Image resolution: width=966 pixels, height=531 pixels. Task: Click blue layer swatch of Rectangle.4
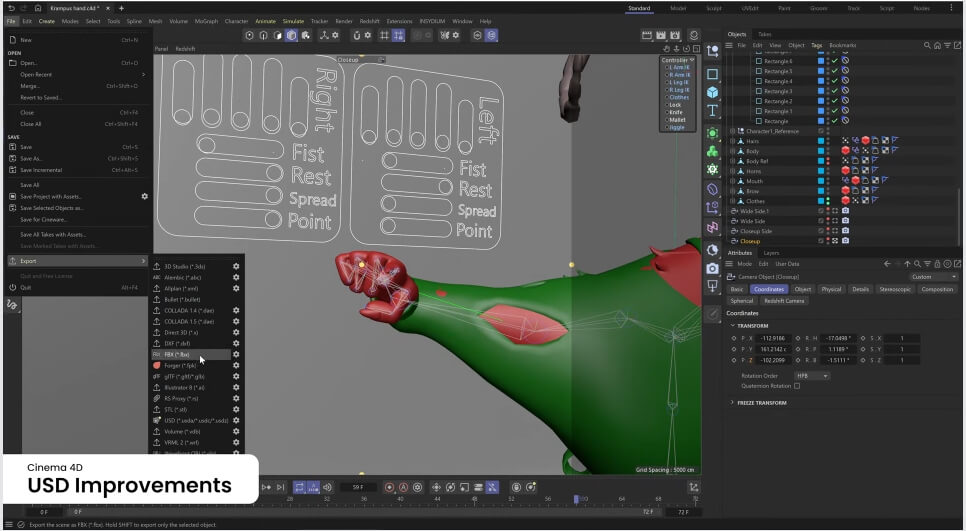[821, 81]
